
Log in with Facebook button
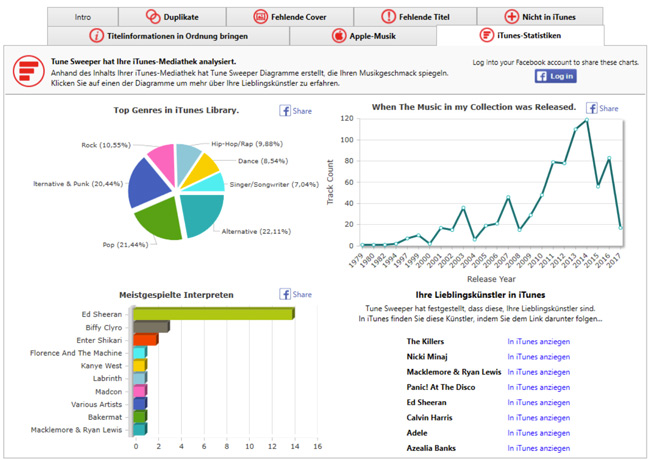[x=555, y=76]
